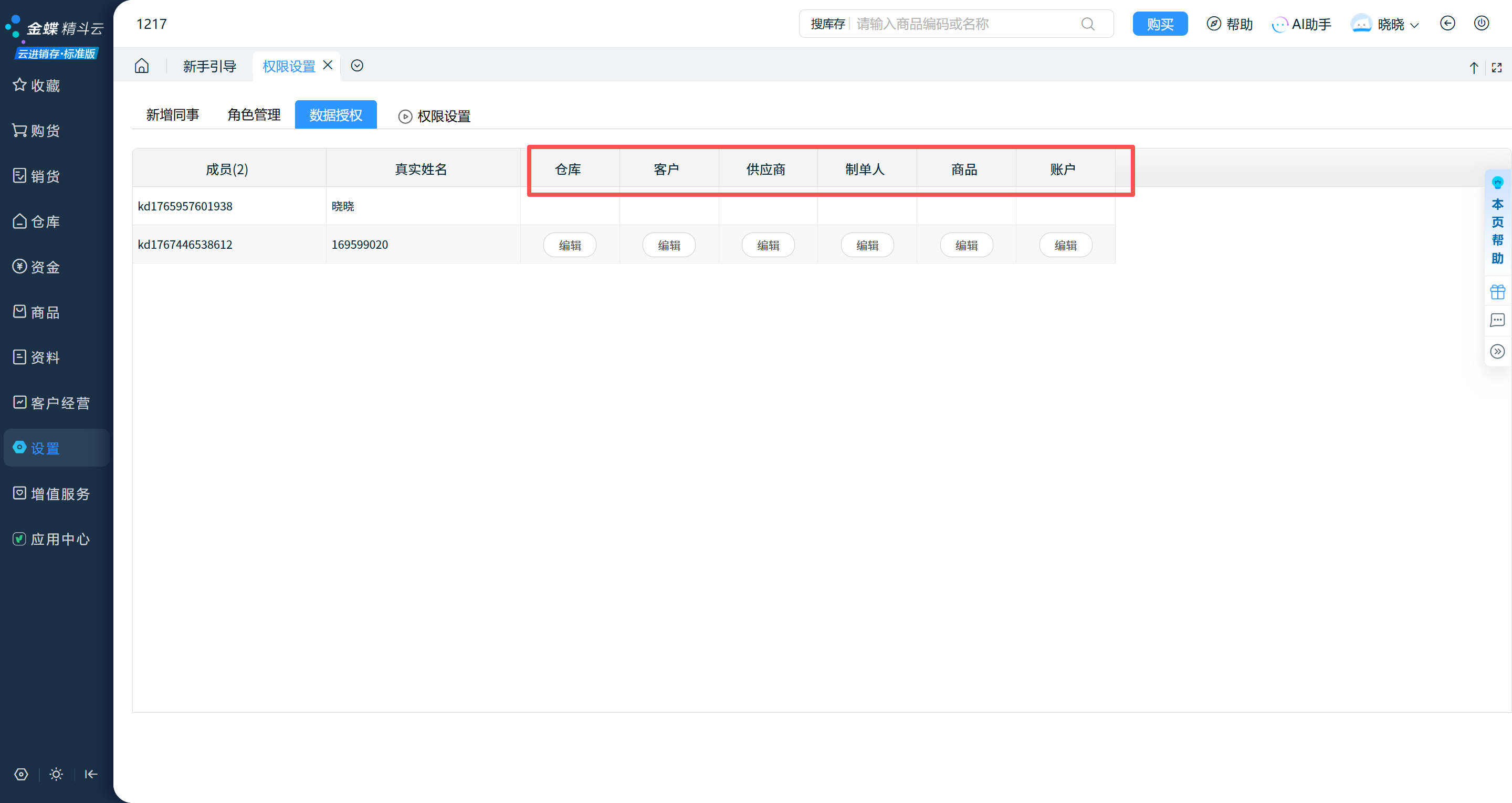Click the search magnifier icon
Viewport: 1512px width, 803px height.
pyautogui.click(x=1088, y=24)
